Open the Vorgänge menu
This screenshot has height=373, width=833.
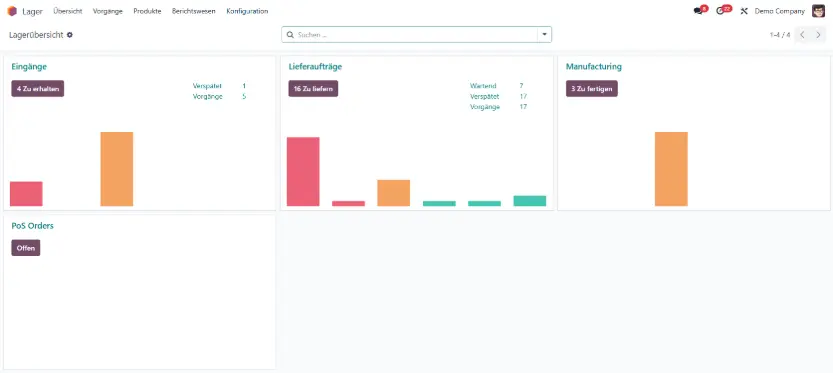tap(107, 11)
